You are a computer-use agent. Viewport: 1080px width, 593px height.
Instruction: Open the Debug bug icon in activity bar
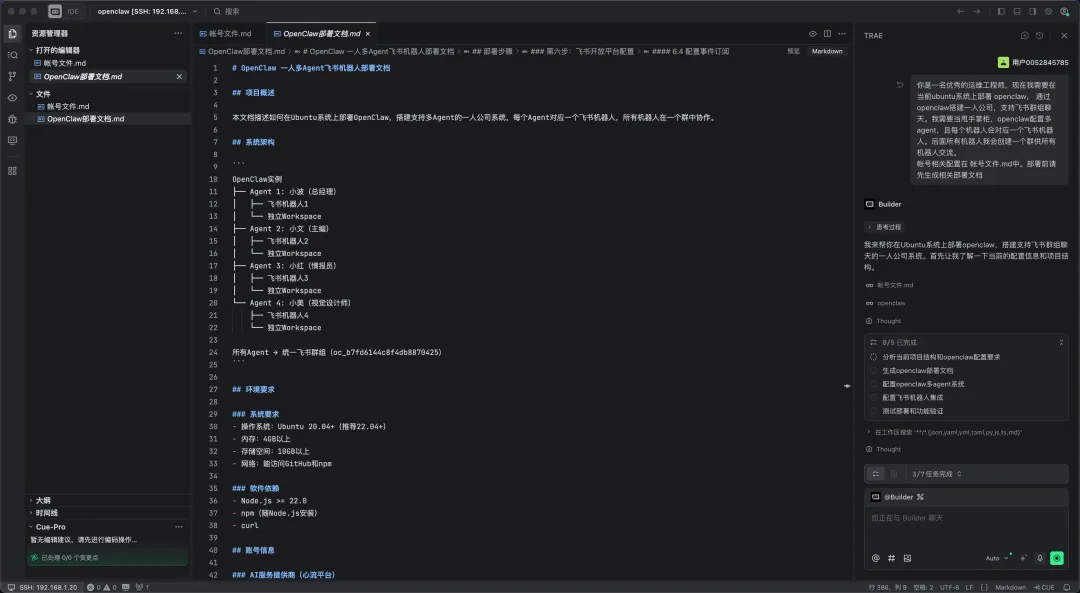12,119
